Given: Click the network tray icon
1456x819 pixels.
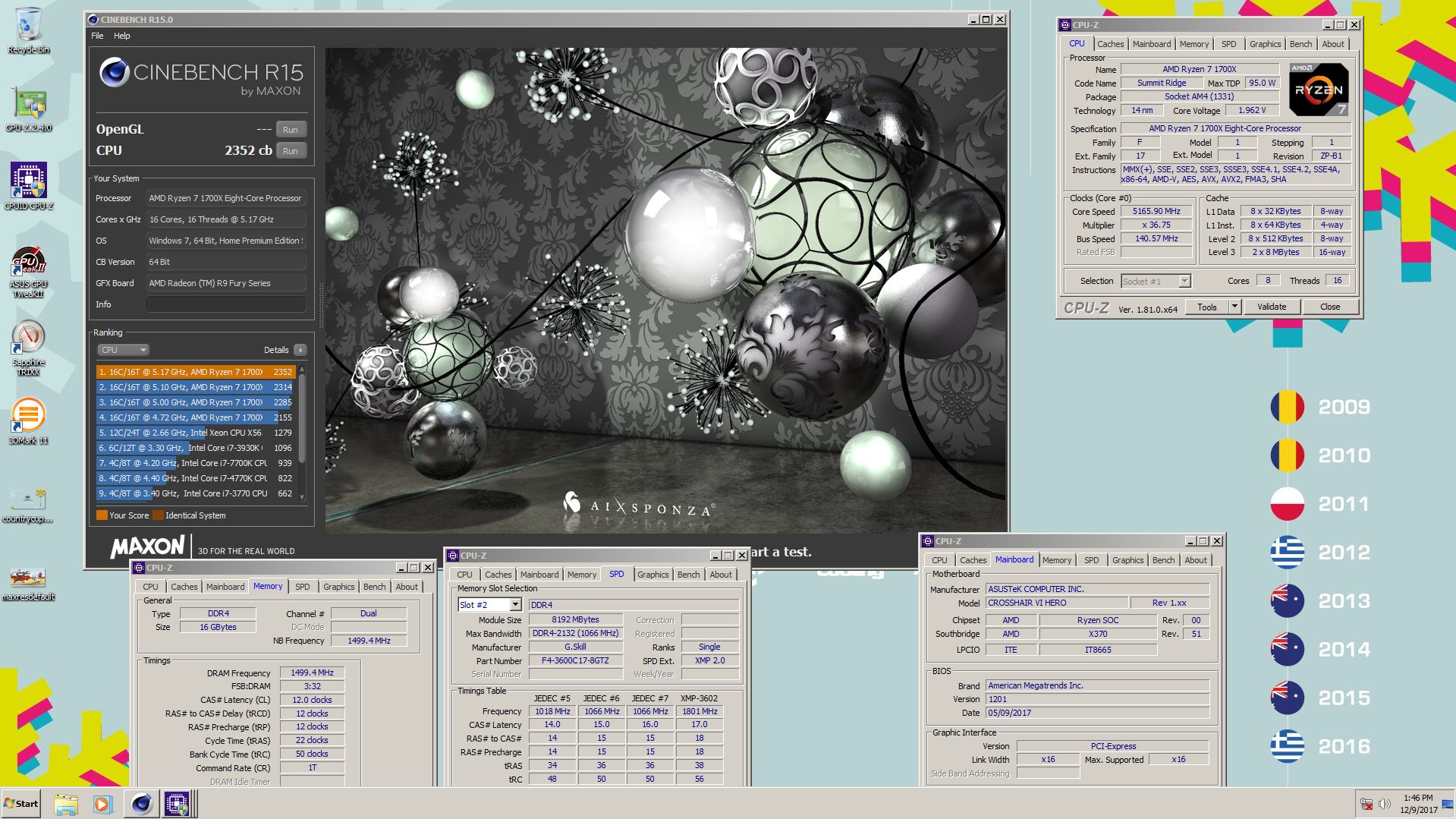Looking at the screenshot, I should [1366, 804].
